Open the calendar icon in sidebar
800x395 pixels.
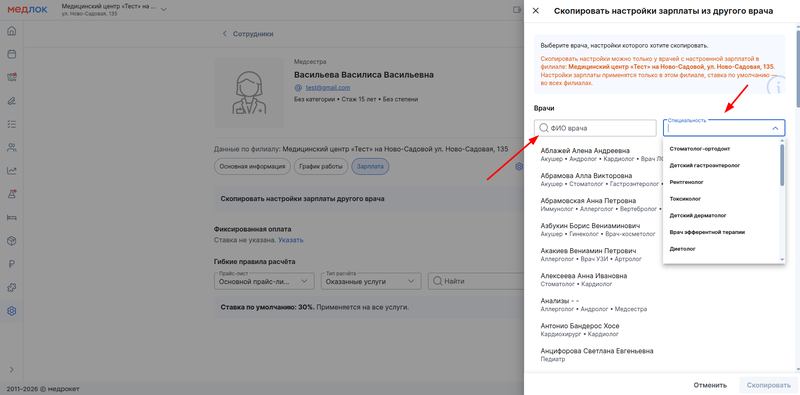coord(12,54)
